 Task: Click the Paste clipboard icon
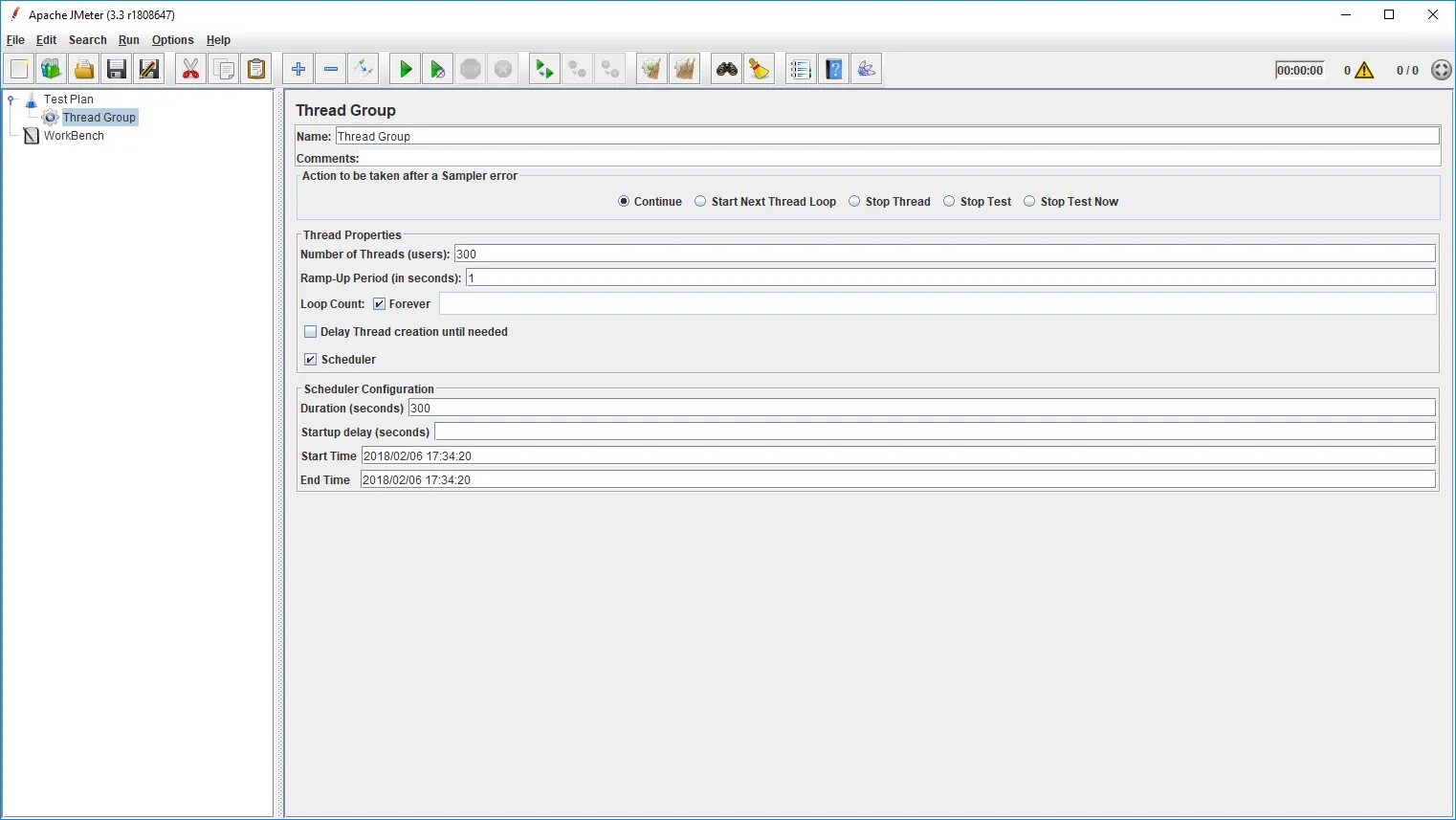pyautogui.click(x=256, y=69)
